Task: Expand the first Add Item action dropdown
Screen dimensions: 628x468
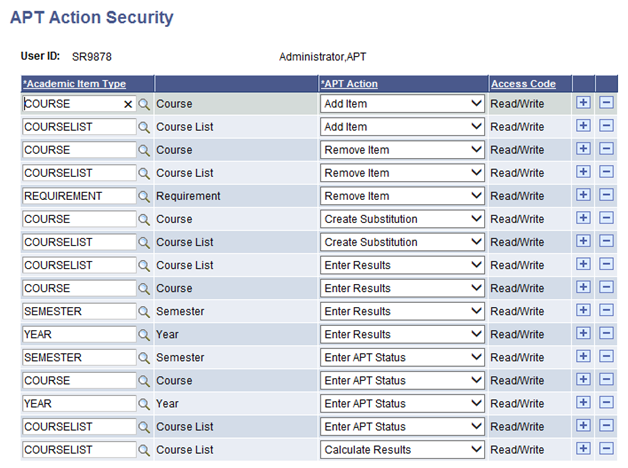Action: pyautogui.click(x=402, y=103)
